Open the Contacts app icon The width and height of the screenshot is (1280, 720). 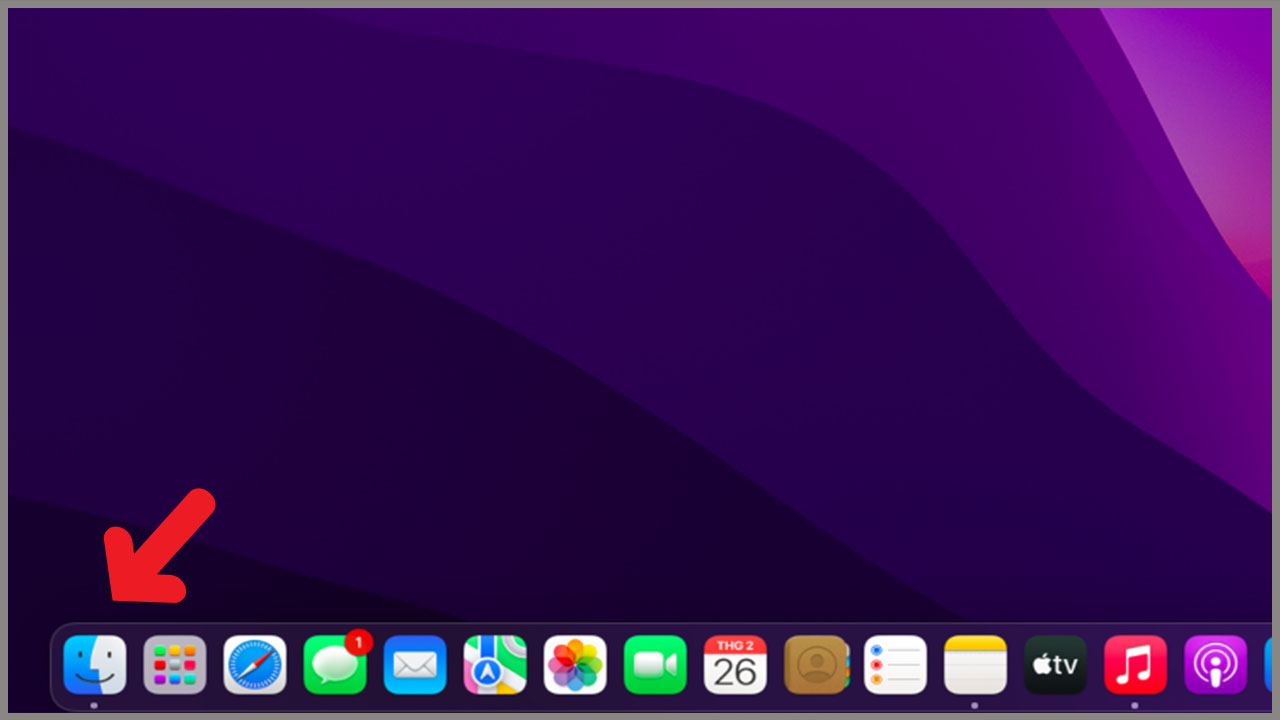(x=816, y=665)
